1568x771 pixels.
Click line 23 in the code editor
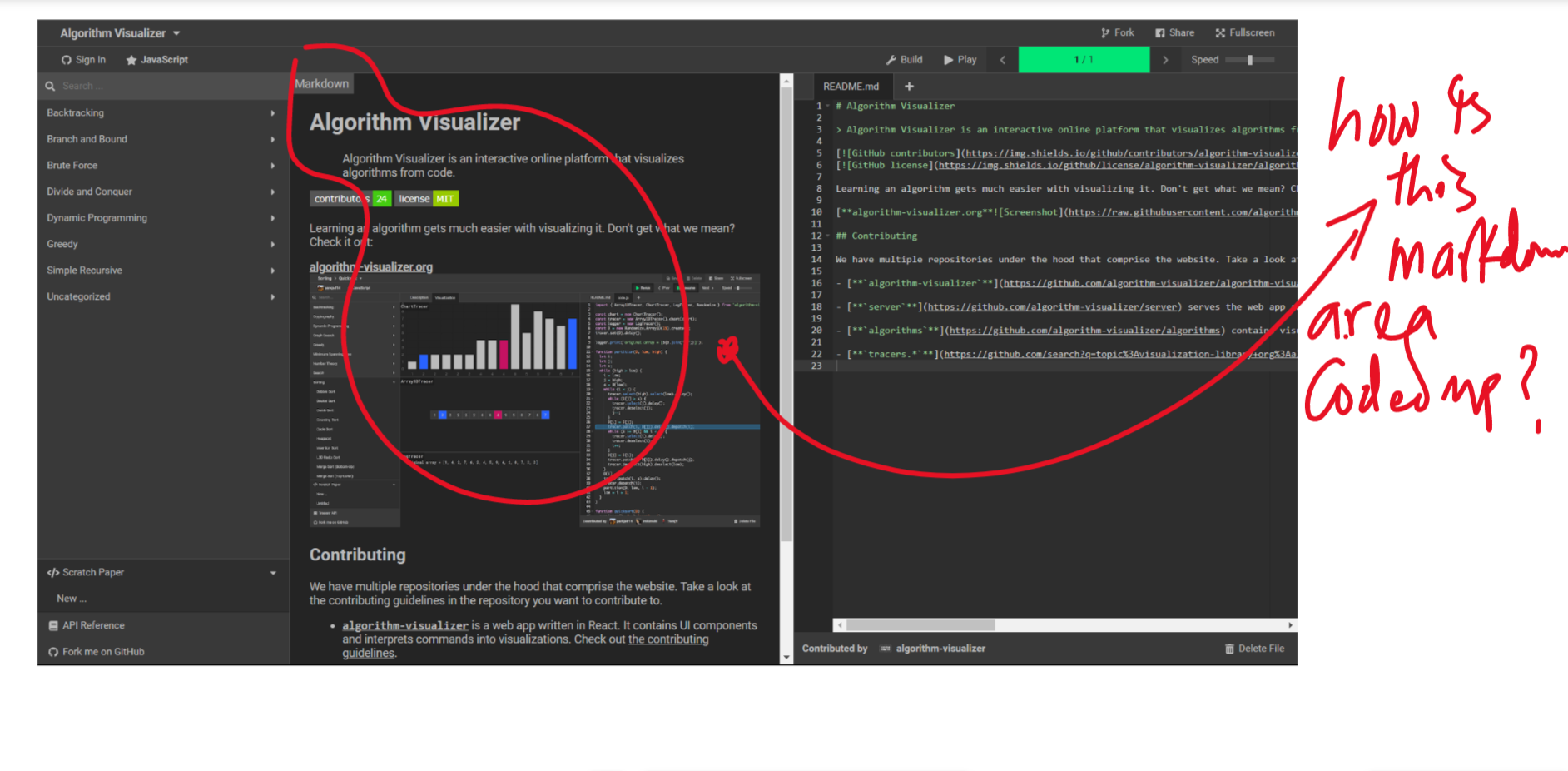[x=1065, y=366]
